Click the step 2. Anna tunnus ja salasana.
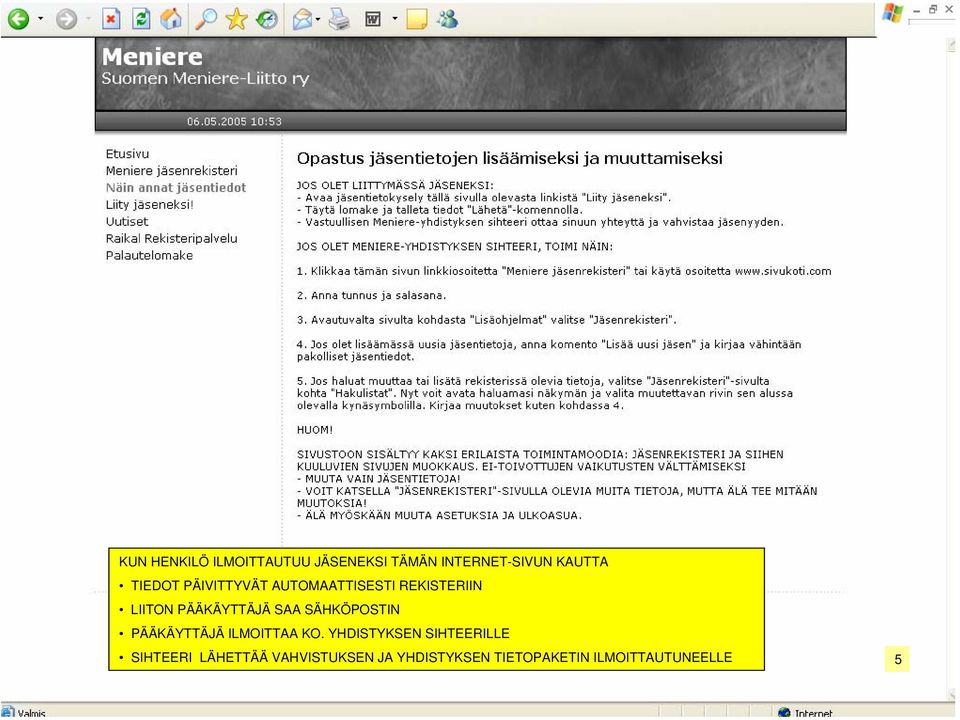 372,296
